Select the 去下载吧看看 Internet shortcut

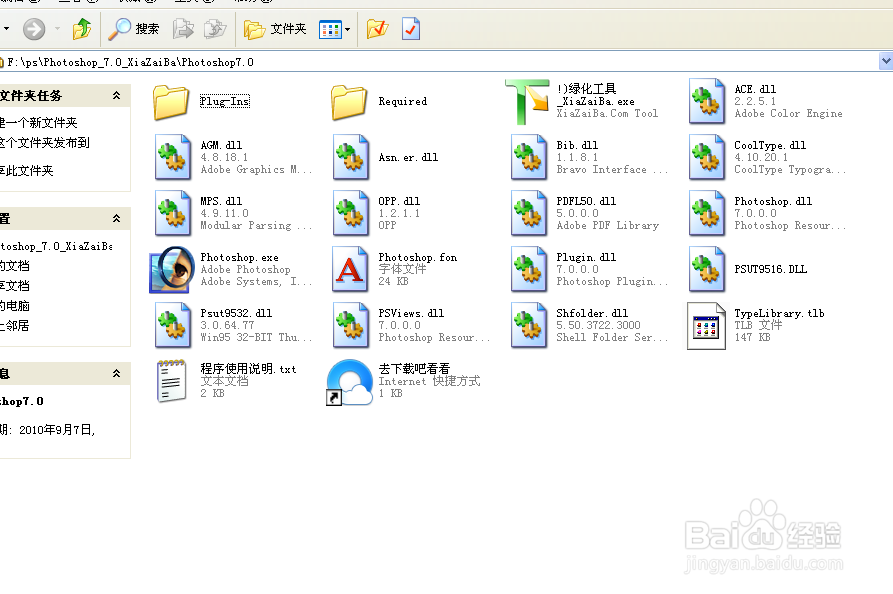point(349,382)
